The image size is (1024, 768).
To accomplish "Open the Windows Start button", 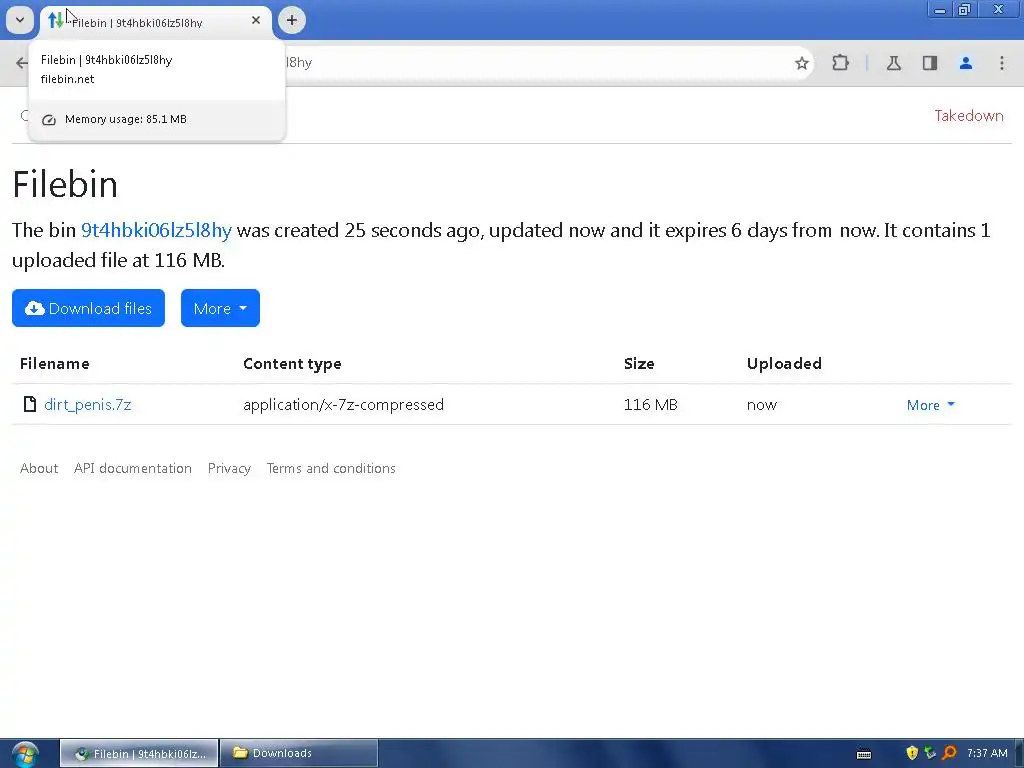I will pos(25,754).
